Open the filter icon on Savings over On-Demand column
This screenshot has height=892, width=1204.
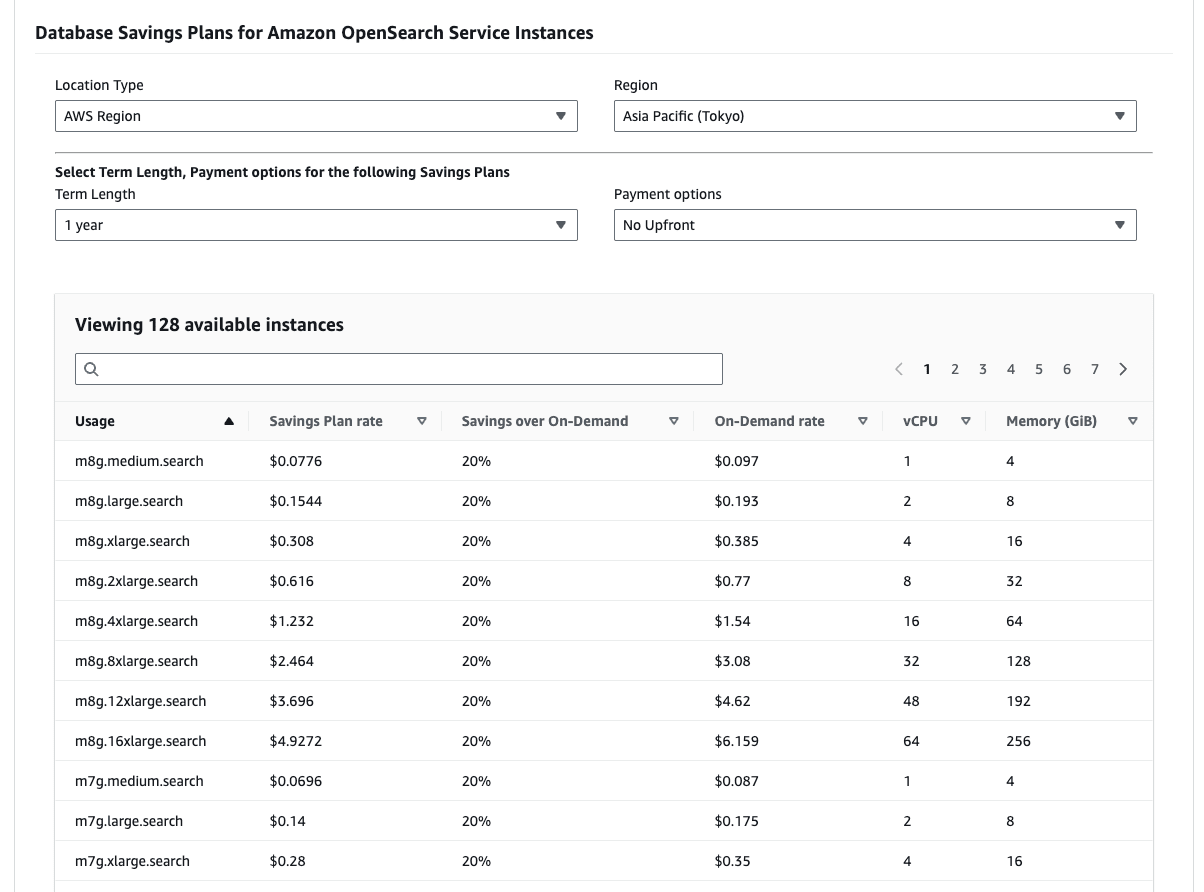pyautogui.click(x=674, y=421)
